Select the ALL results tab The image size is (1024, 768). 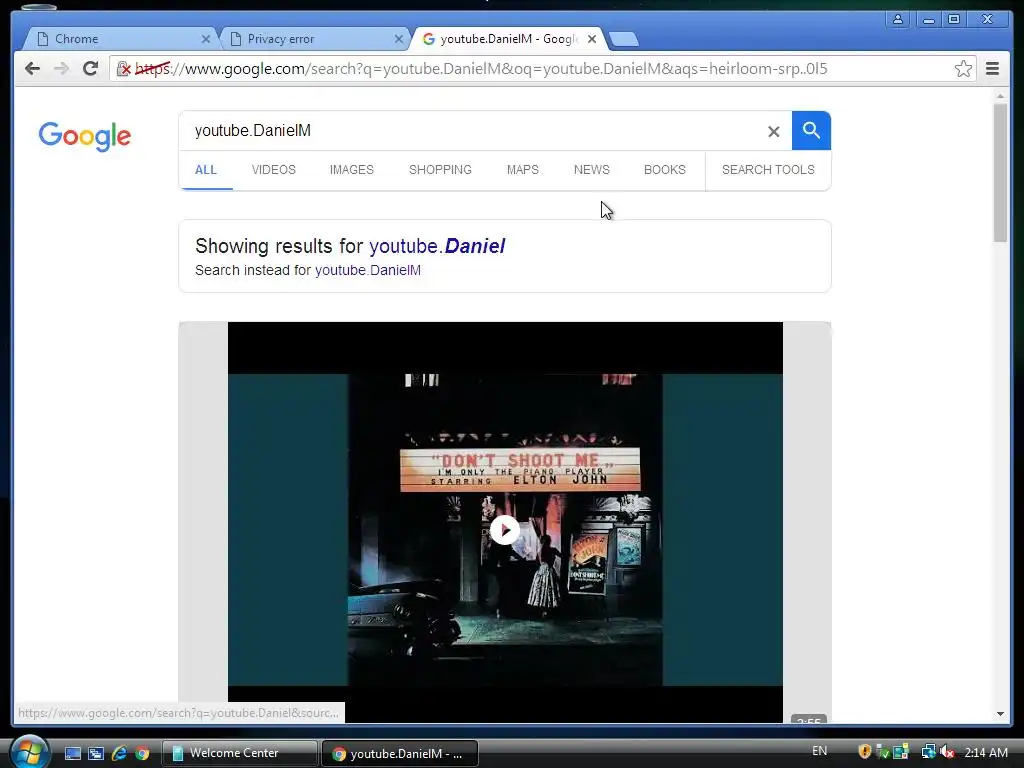pos(206,170)
